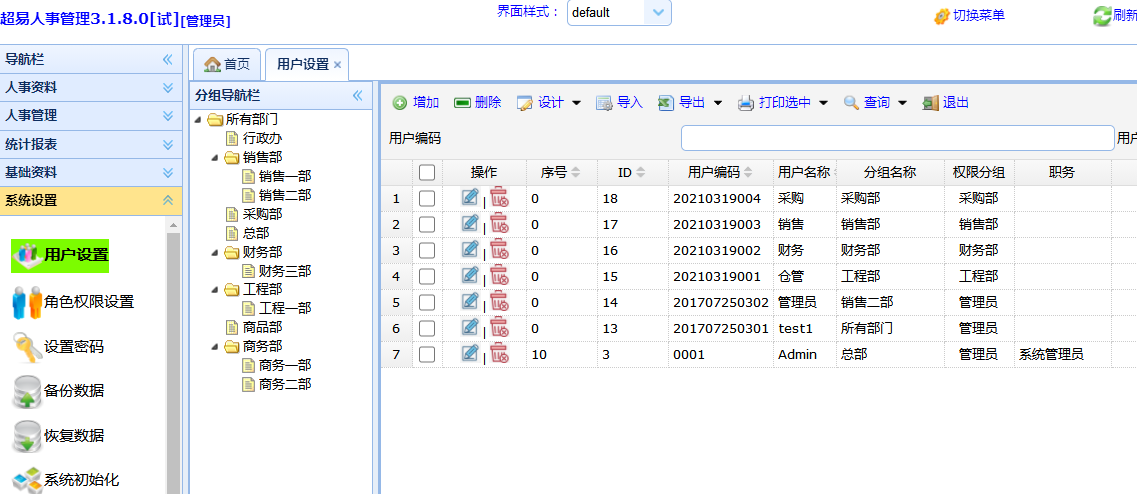Collapse the 销售部 tree node
Screen dimensions: 1137x494
215,157
